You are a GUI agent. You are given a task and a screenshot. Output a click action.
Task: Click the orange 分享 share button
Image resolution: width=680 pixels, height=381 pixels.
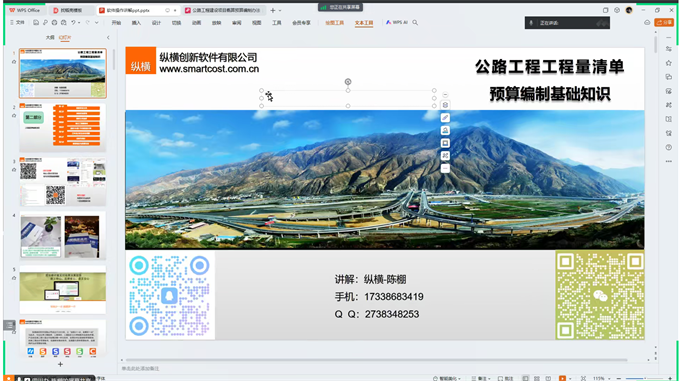(x=664, y=23)
